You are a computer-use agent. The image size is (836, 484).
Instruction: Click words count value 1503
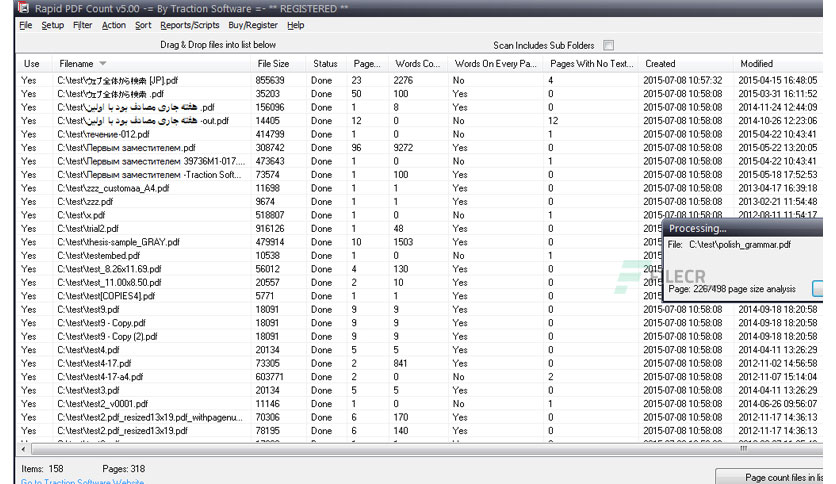click(x=403, y=242)
